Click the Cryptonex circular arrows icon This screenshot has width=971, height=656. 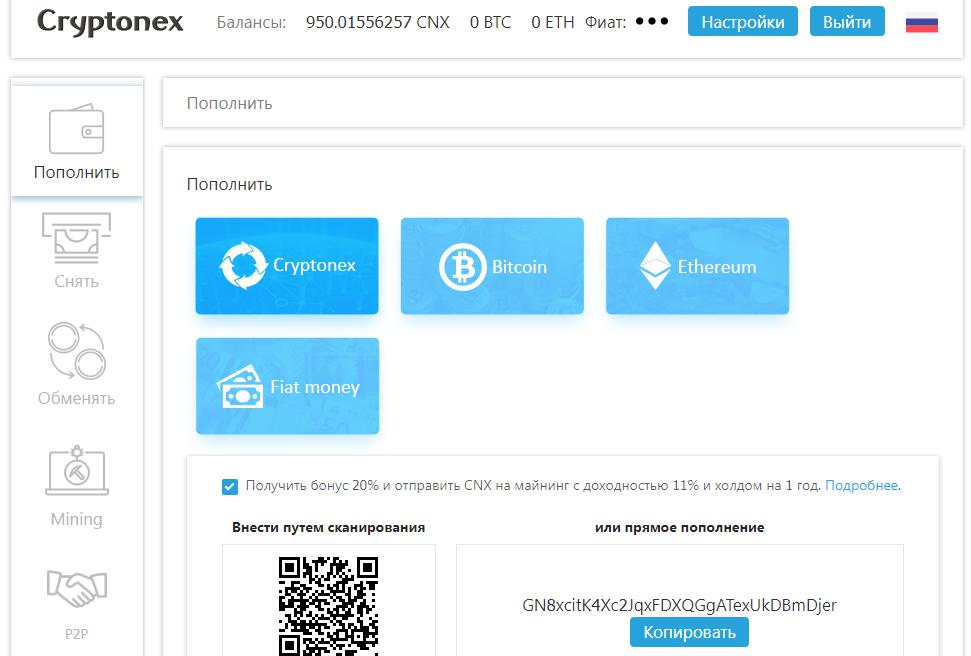pyautogui.click(x=243, y=265)
